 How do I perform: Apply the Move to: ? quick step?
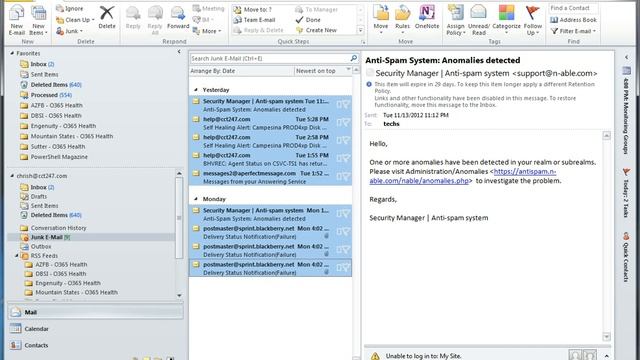pyautogui.click(x=253, y=9)
